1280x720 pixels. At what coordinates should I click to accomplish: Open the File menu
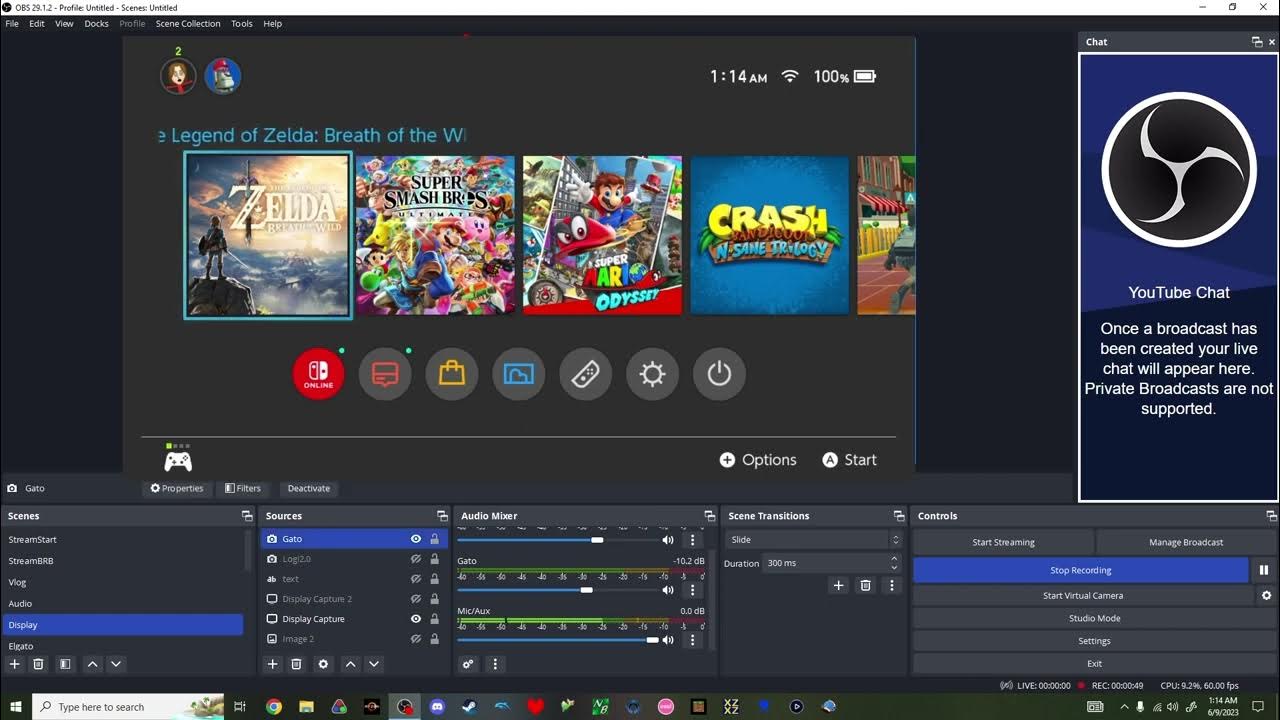click(x=12, y=23)
